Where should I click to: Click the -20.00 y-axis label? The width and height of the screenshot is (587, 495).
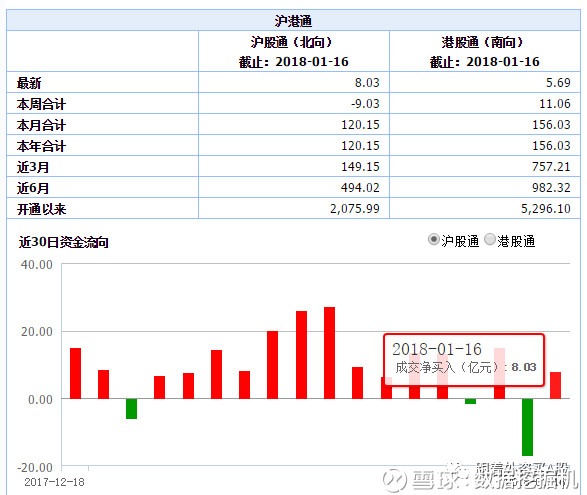(35, 467)
